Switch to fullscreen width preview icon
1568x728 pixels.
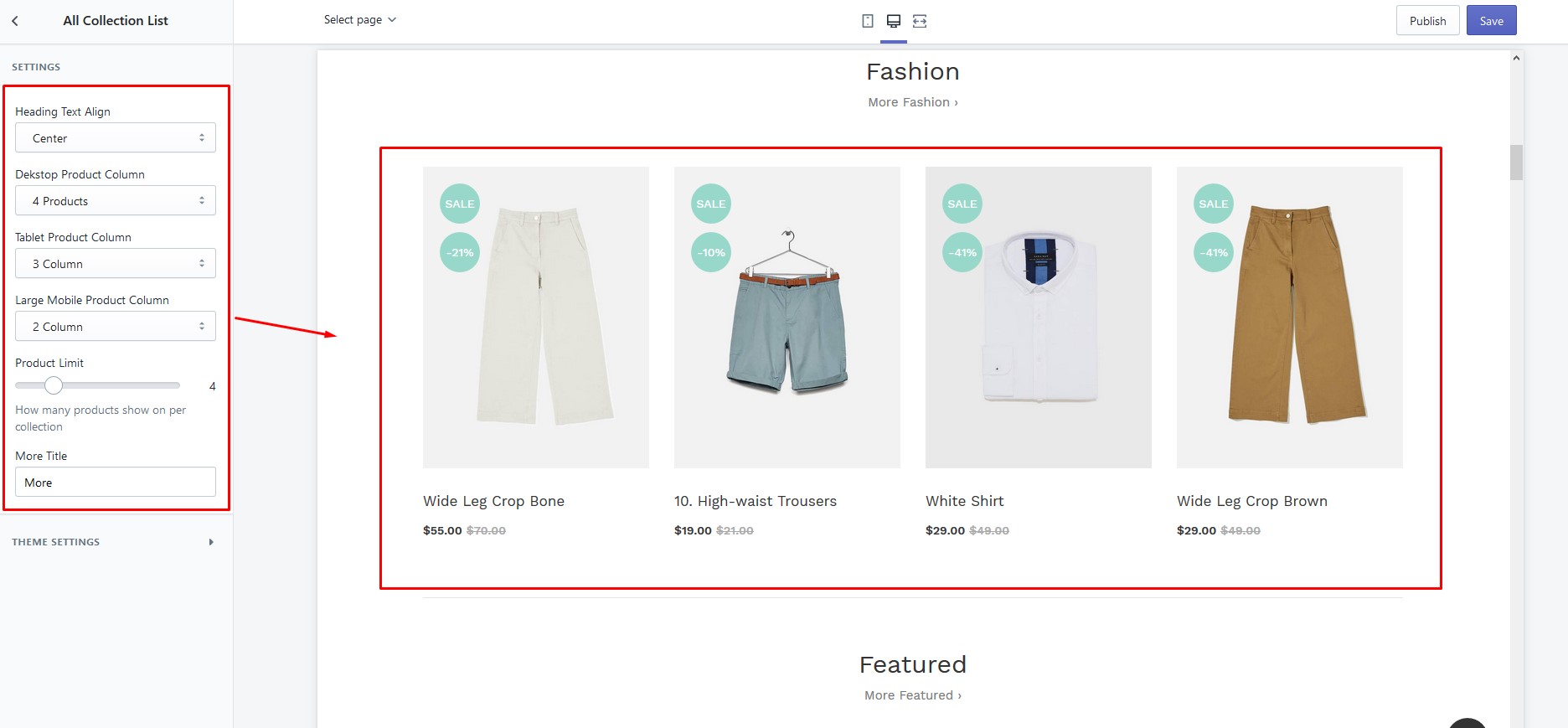click(x=920, y=21)
